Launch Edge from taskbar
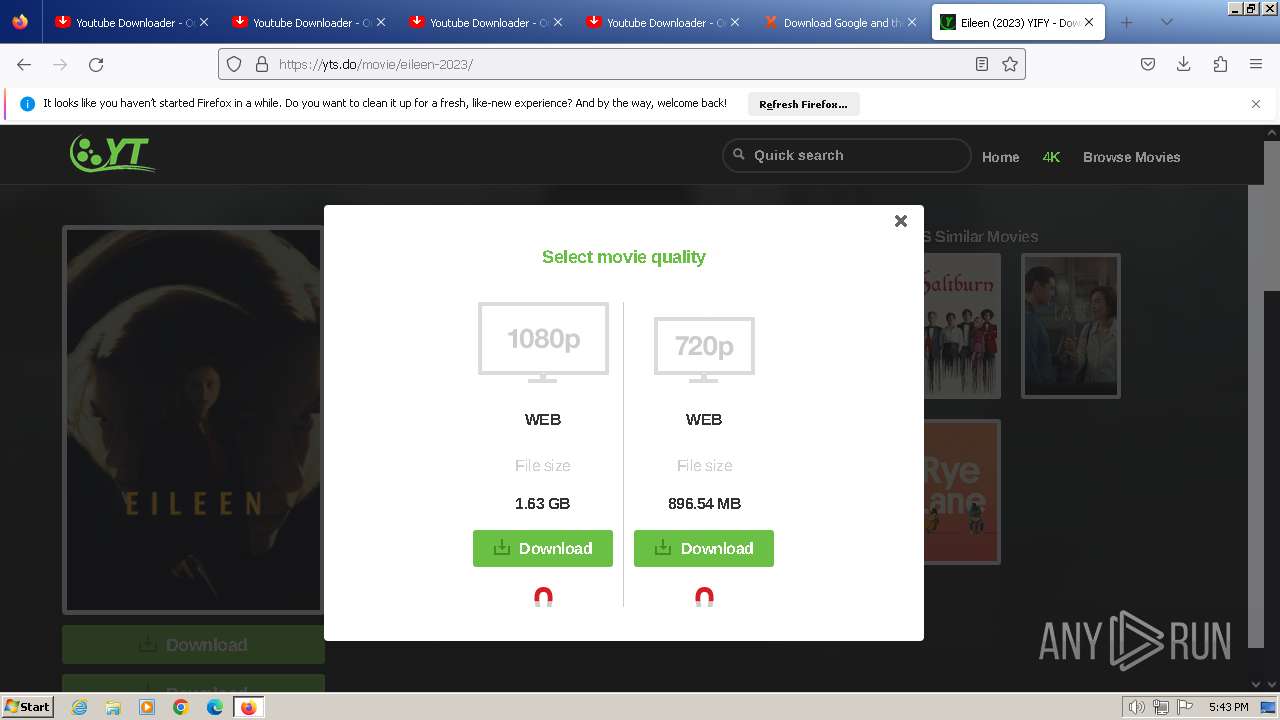 [215, 707]
